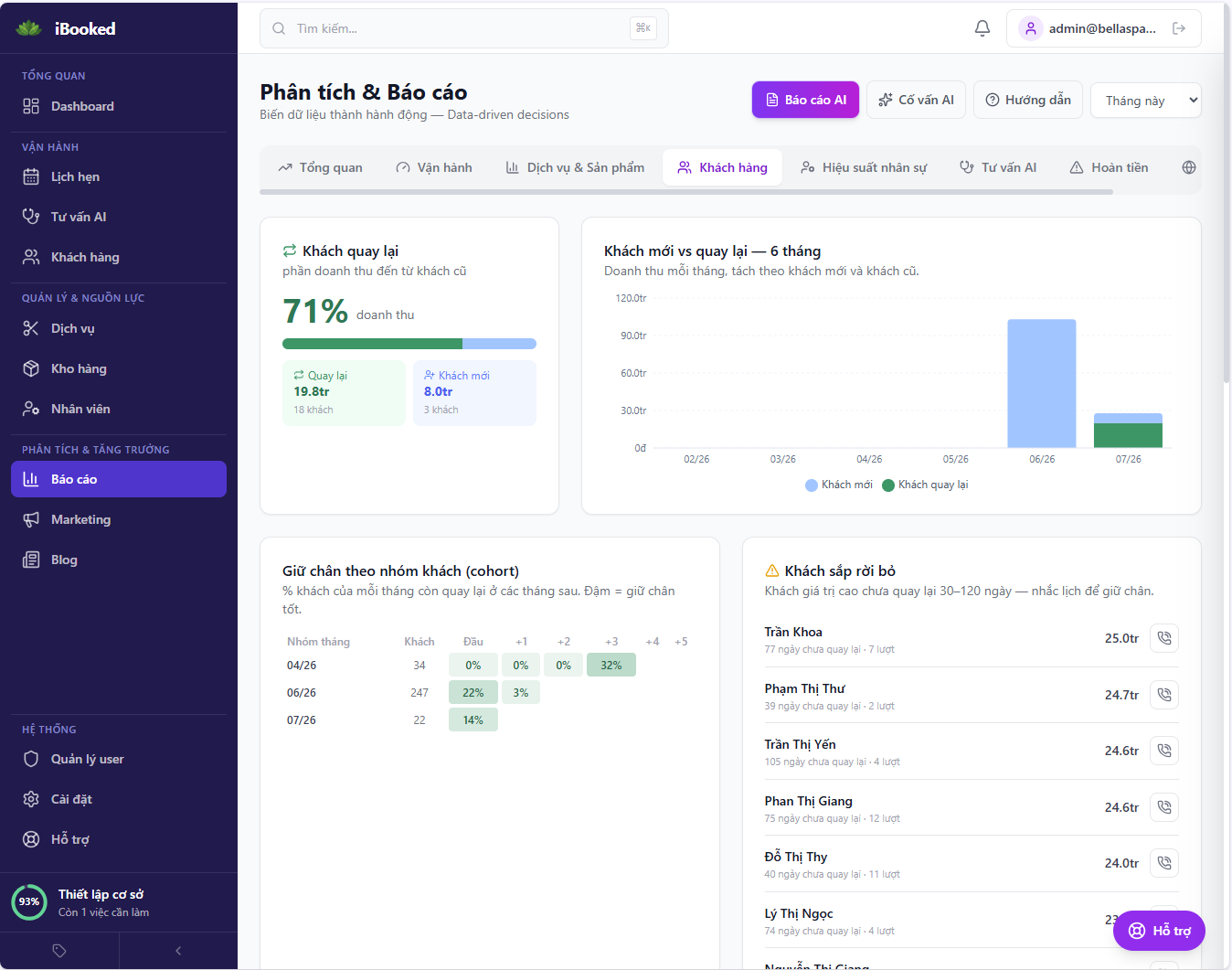
Task: Click the user avatar icon
Action: [1031, 28]
